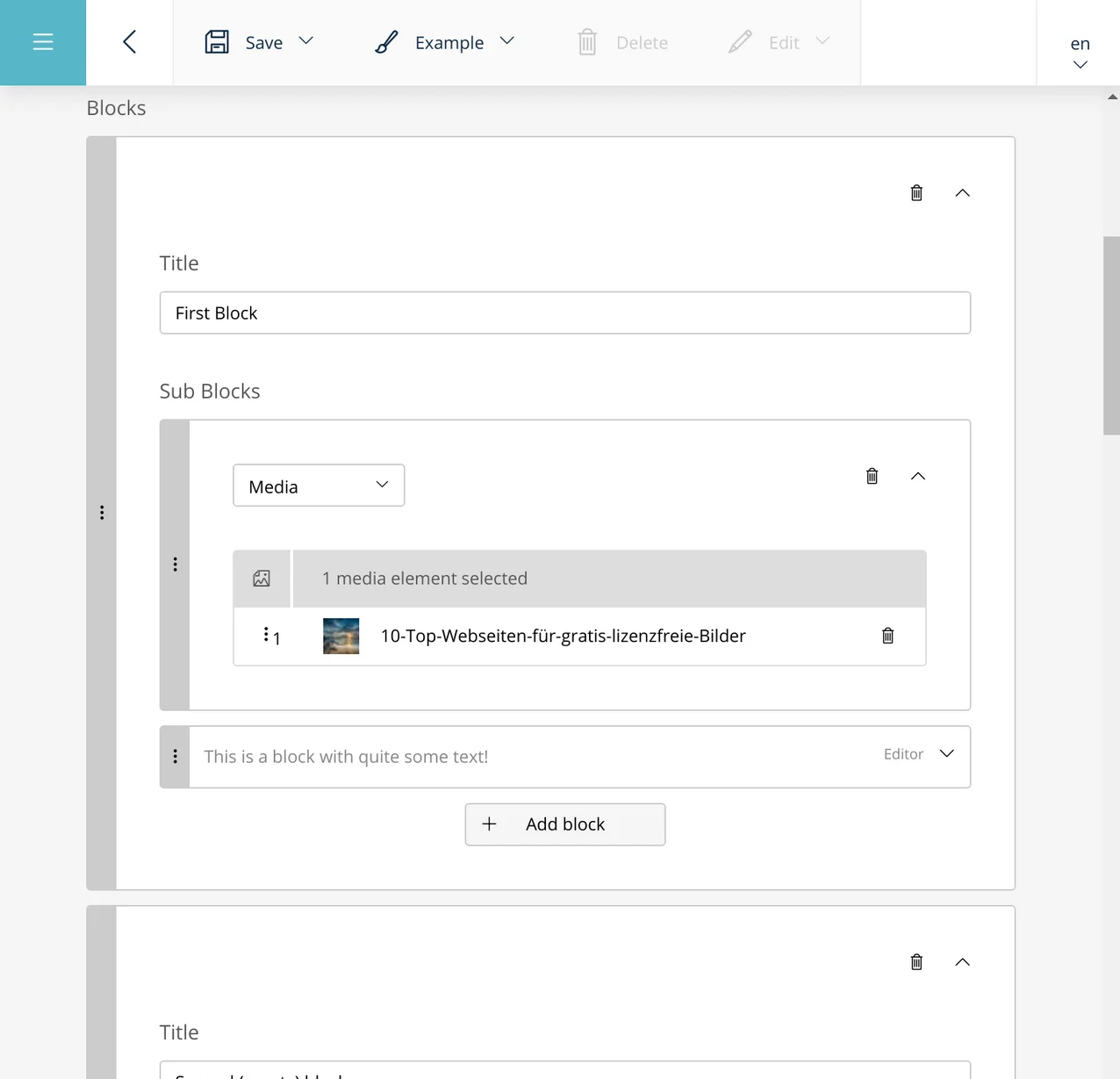Collapse the Media sub block
1120x1079 pixels.
tap(918, 476)
